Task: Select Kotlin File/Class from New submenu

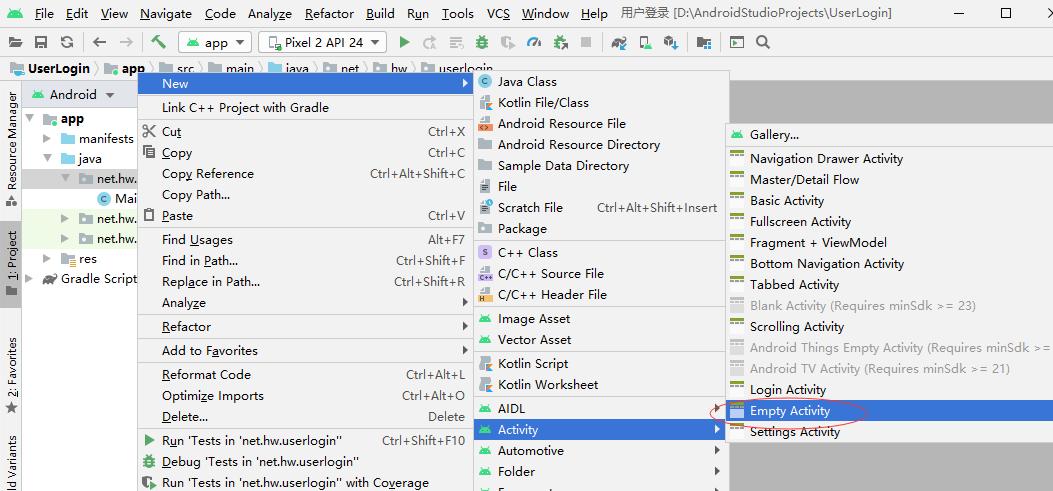Action: pyautogui.click(x=602, y=103)
